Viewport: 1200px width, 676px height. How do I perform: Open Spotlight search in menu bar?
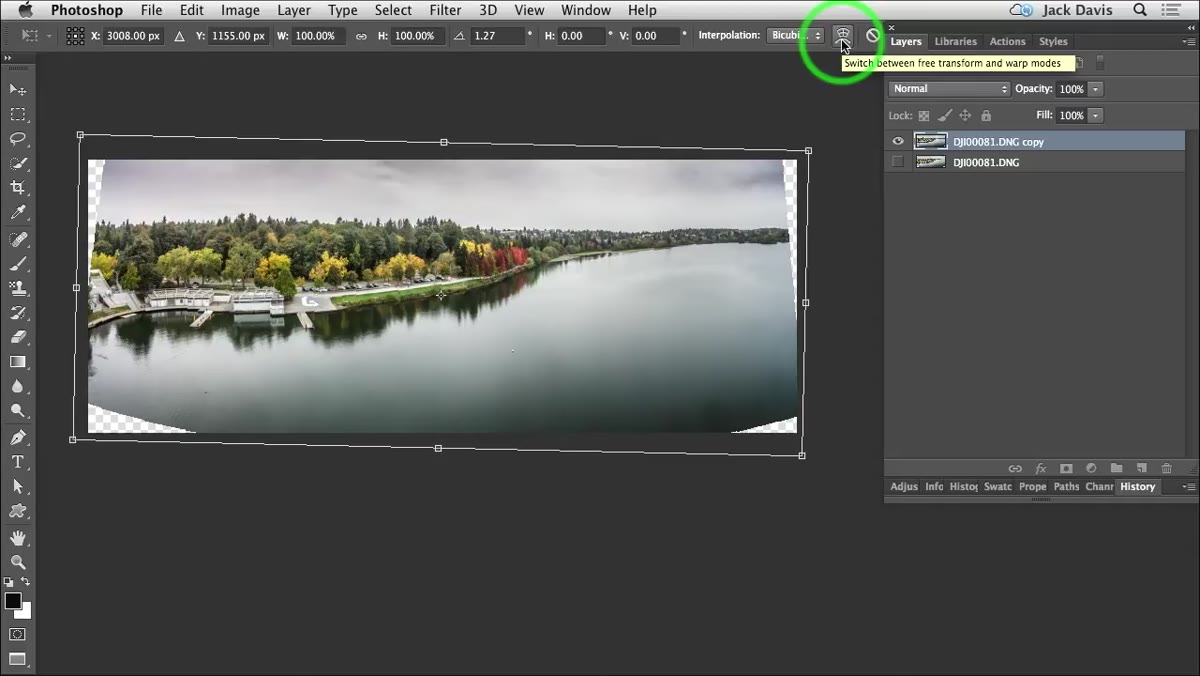pos(1141,10)
